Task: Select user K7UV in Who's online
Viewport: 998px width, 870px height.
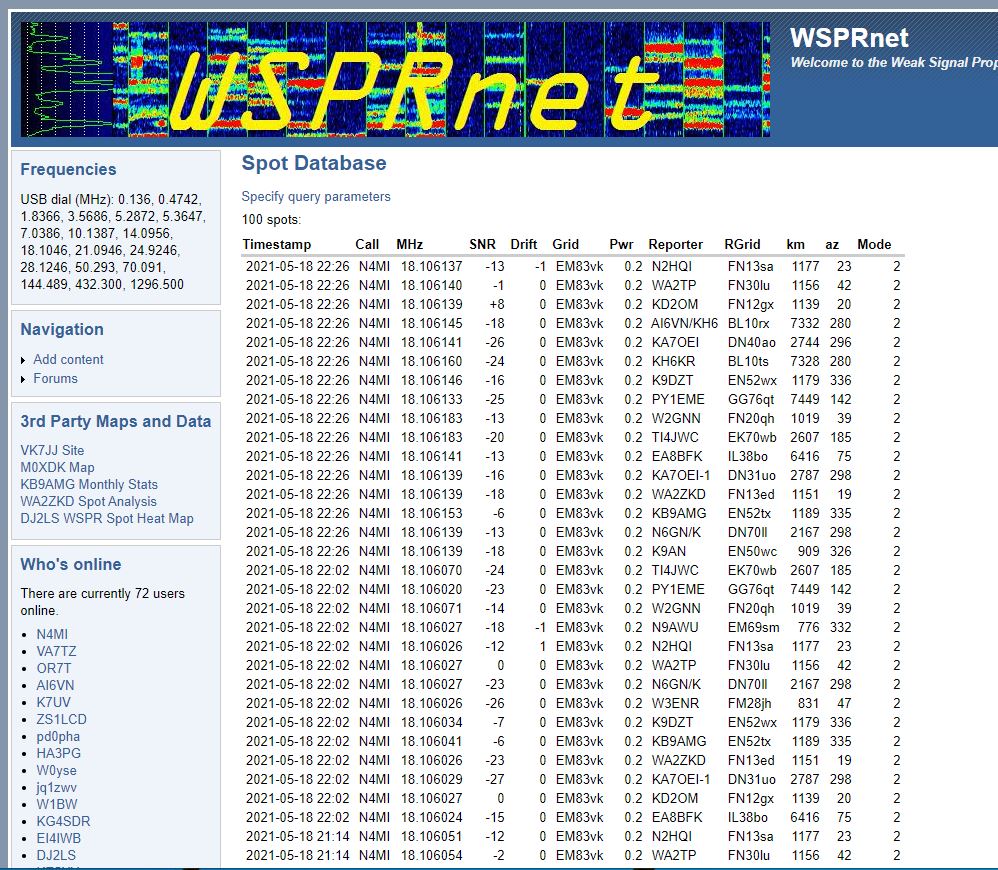Action: [x=53, y=703]
